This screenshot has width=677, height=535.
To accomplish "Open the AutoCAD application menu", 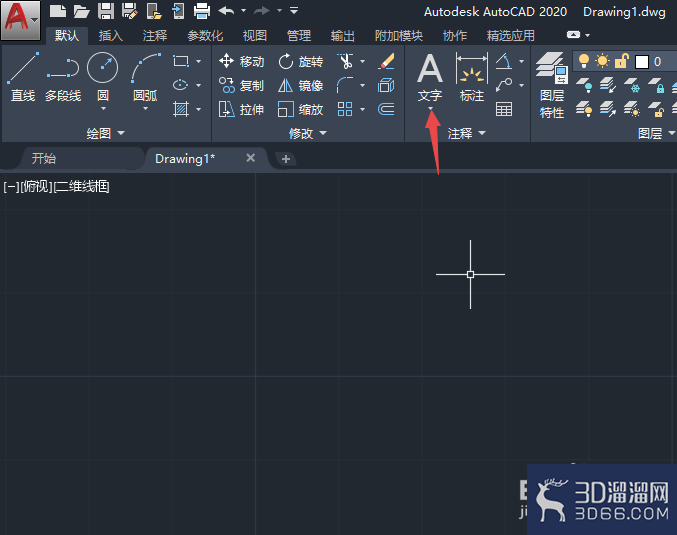I will 20,20.
